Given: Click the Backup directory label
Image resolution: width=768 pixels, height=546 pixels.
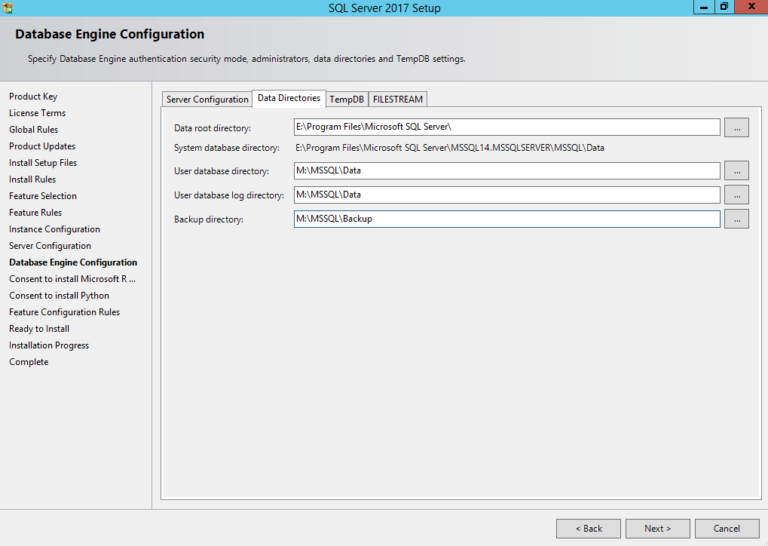Looking at the screenshot, I should [209, 220].
